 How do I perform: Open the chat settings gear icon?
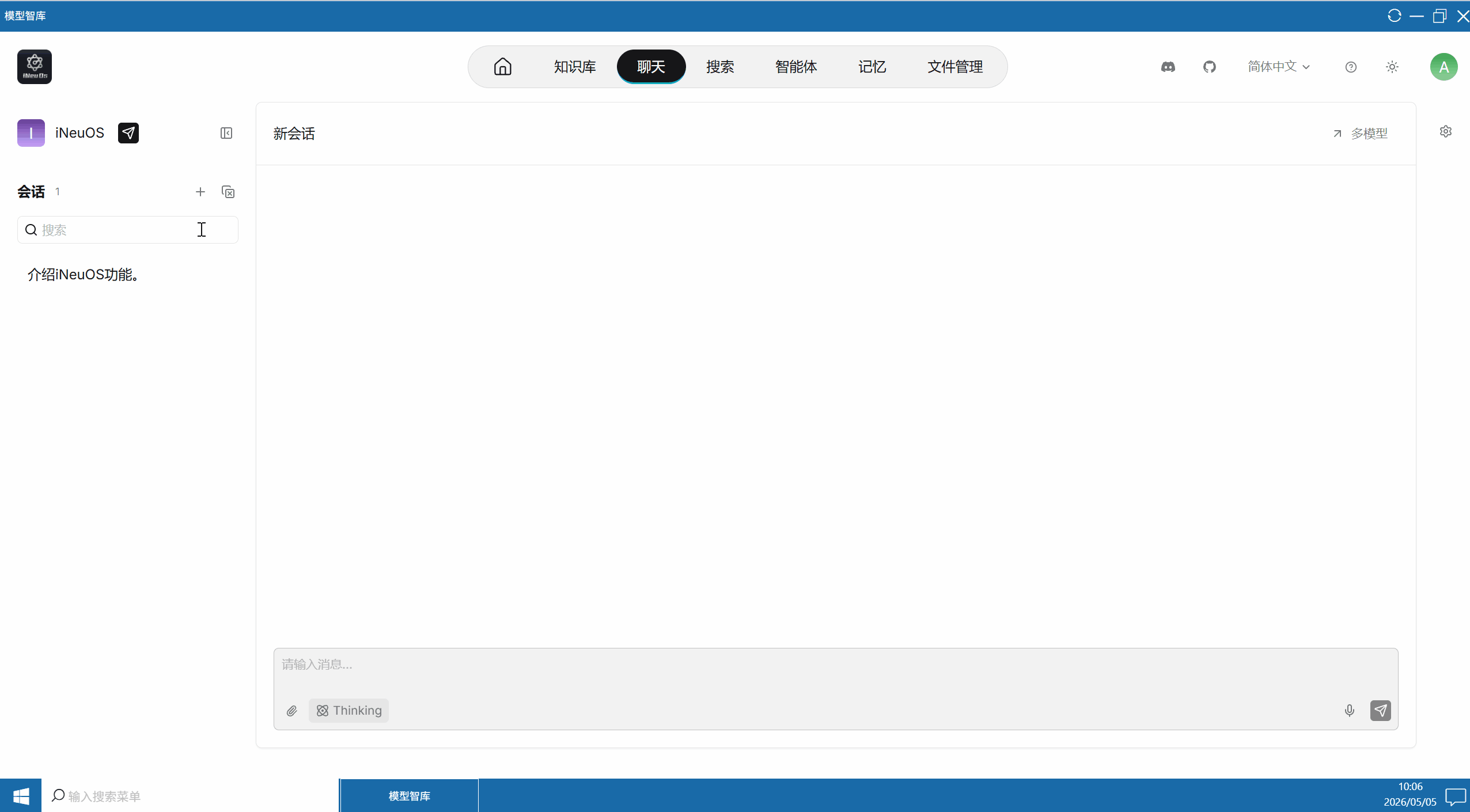click(x=1446, y=131)
